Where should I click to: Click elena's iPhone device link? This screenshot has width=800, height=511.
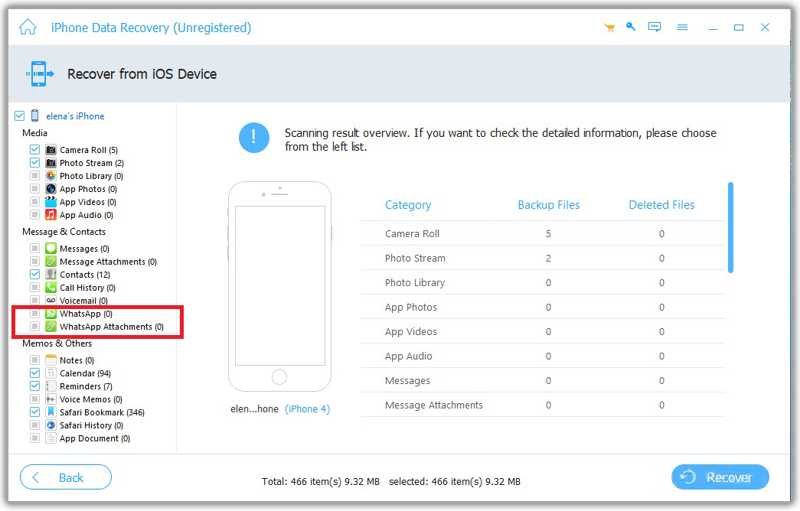[75, 116]
